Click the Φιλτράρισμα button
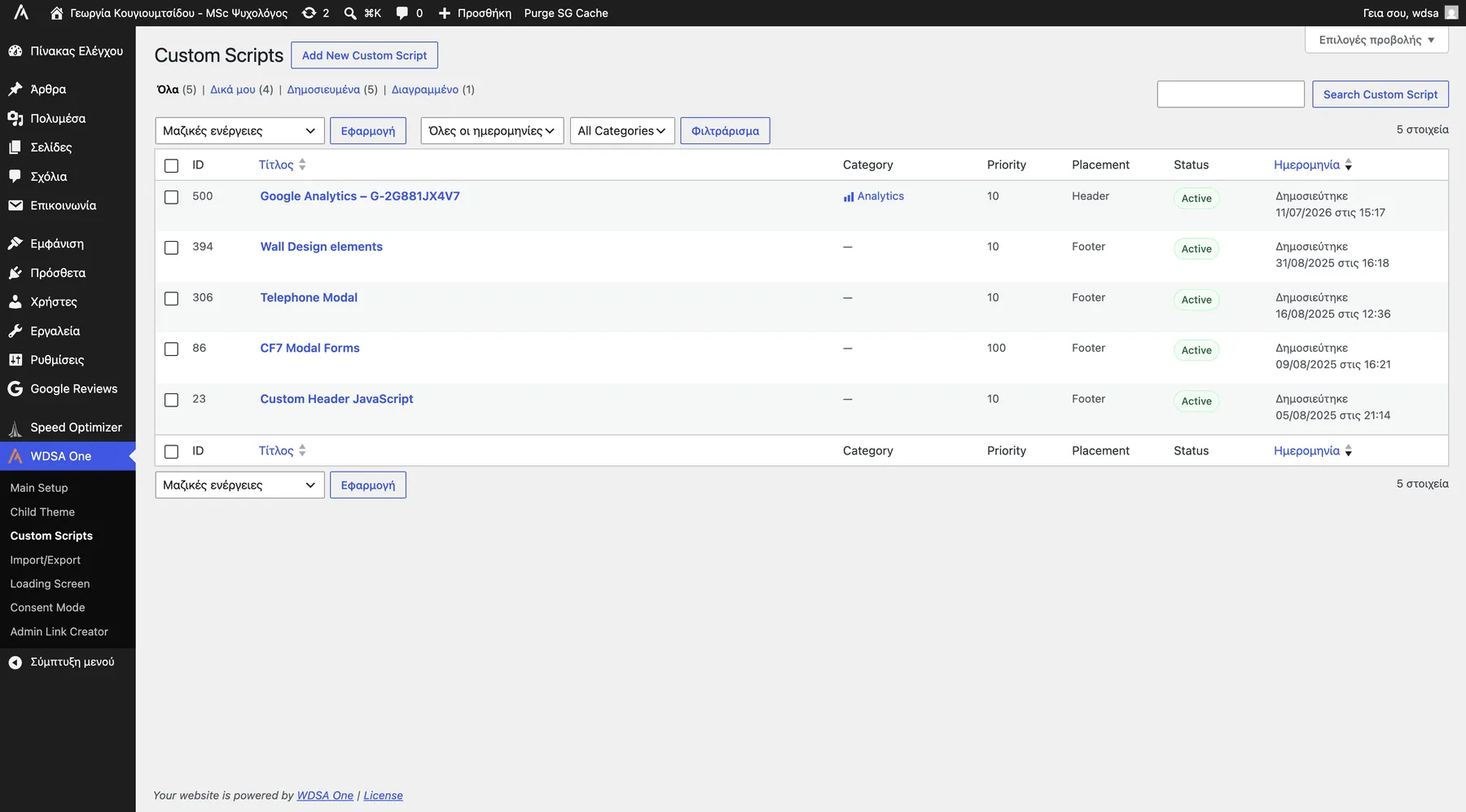1466x812 pixels. pos(725,130)
